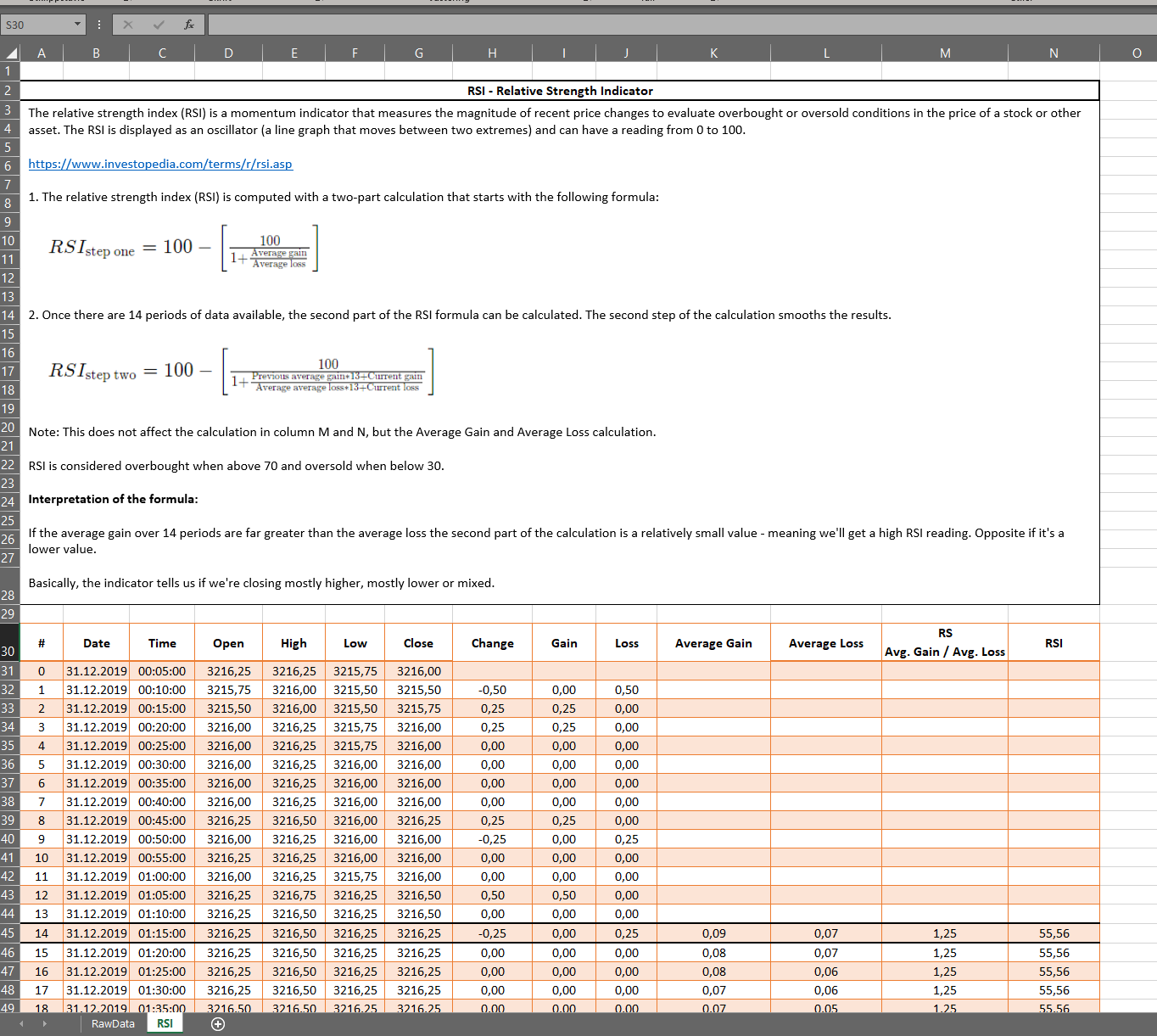Click the 'Change' column heading cell
This screenshot has height=1036, width=1157.
tap(492, 643)
